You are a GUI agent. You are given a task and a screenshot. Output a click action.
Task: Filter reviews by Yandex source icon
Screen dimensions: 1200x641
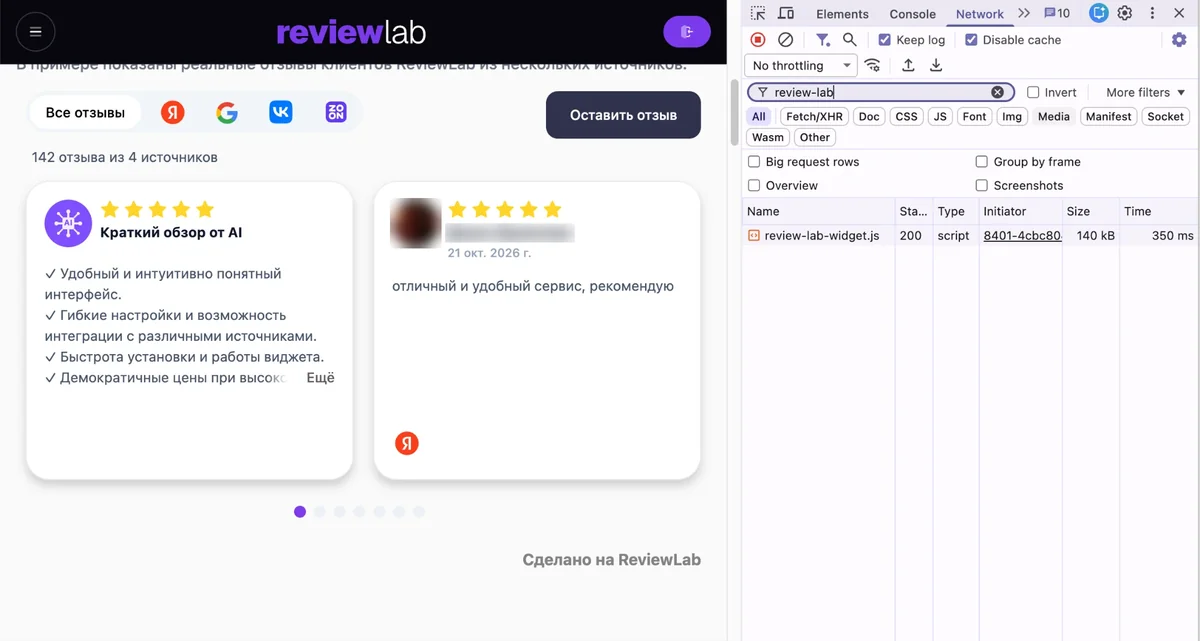(x=173, y=113)
